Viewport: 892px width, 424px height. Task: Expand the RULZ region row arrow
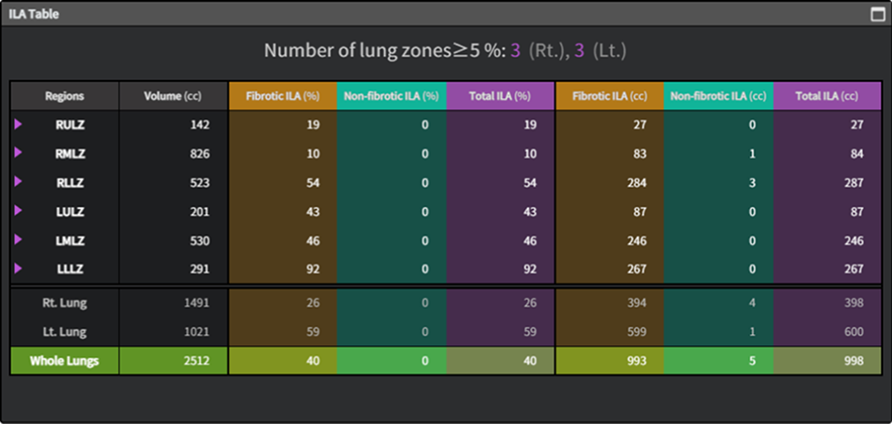pyautogui.click(x=18, y=124)
